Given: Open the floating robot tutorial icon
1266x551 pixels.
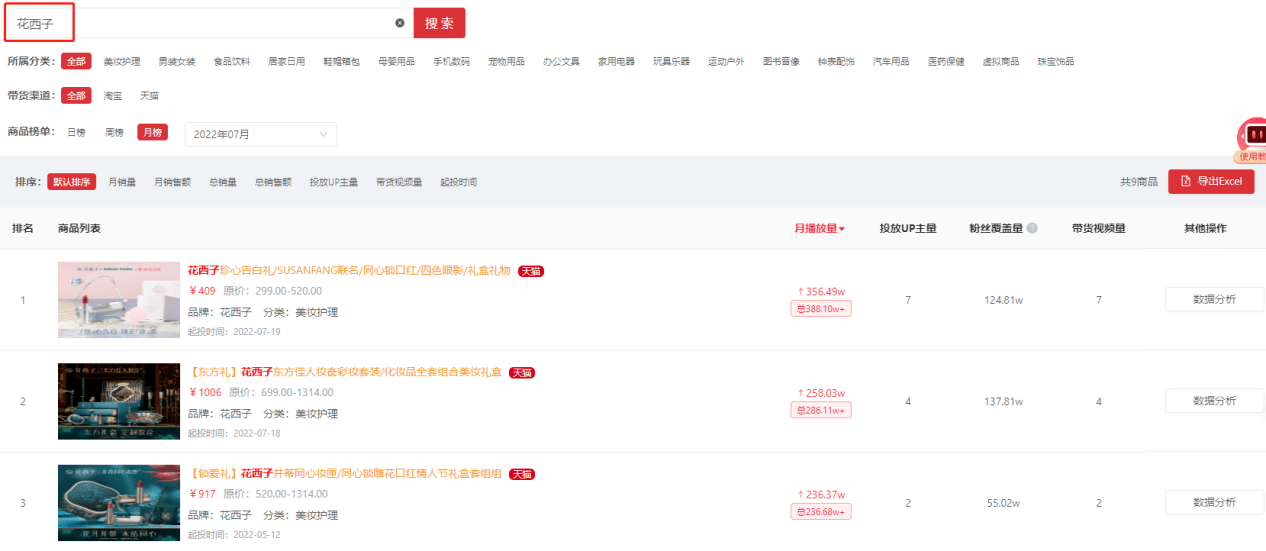Looking at the screenshot, I should point(1252,136).
